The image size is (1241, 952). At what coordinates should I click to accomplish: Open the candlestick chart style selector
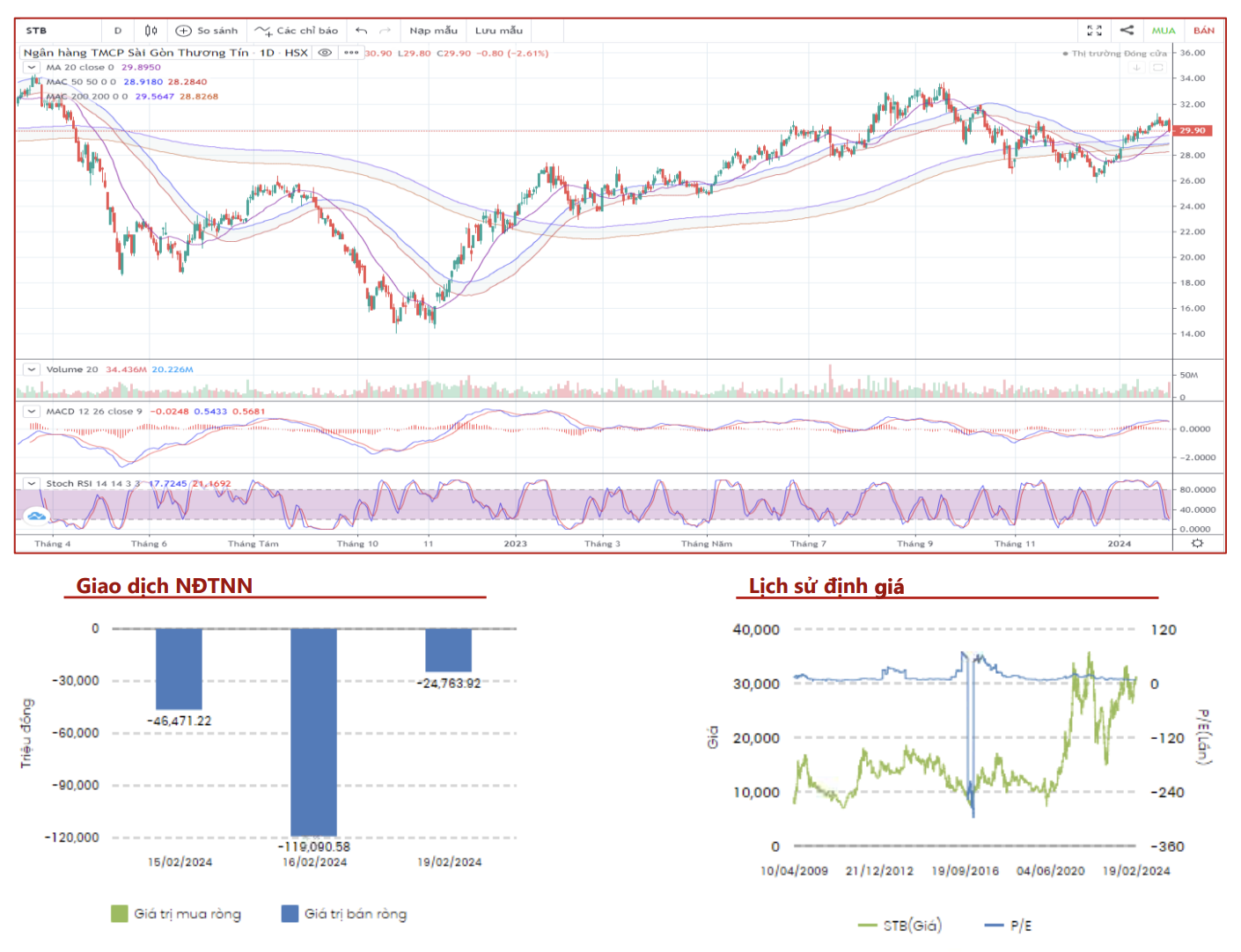[x=151, y=31]
